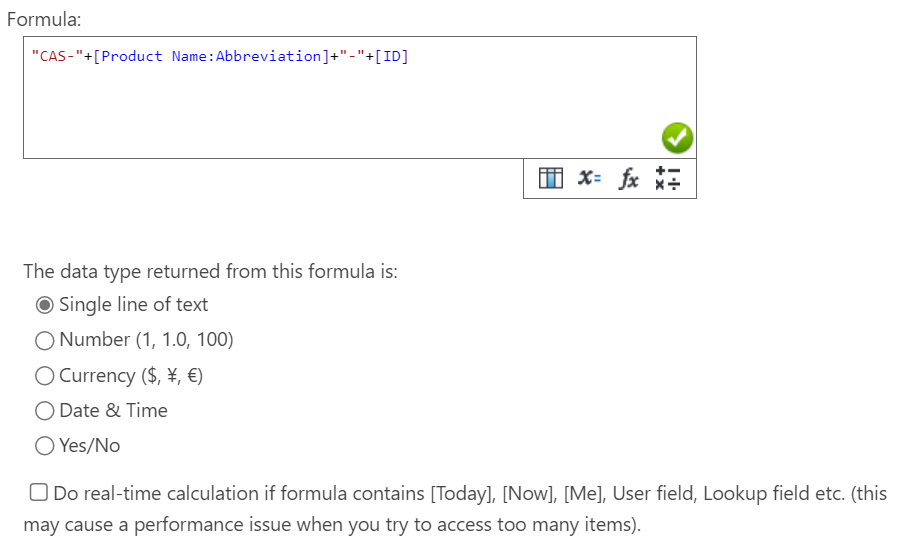Image resolution: width=897 pixels, height=546 pixels.
Task: Click the Formula: label above the editor
Action: [x=44, y=19]
